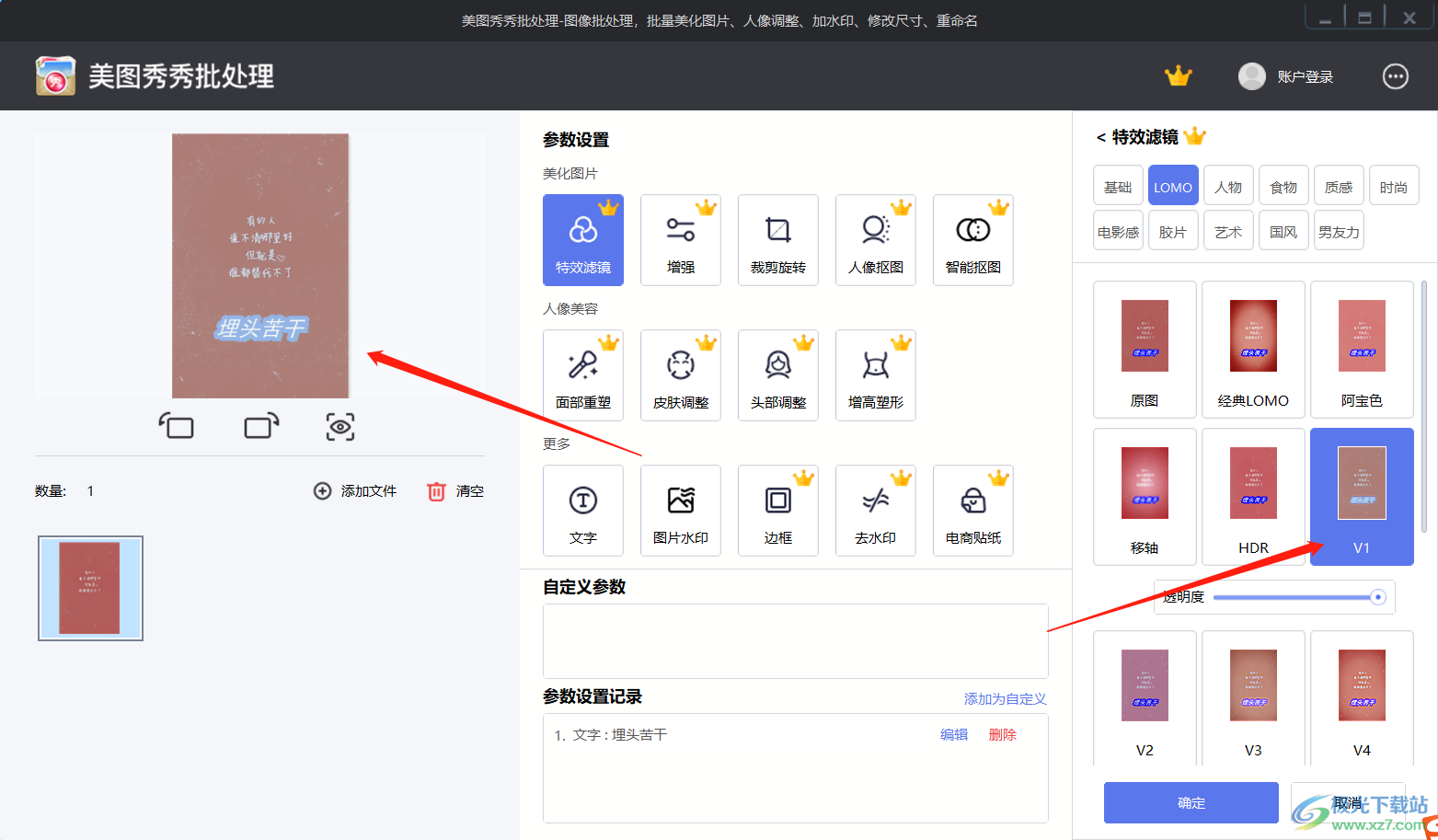Screen dimensions: 1438x840
Task: Switch to the 胶片 filter tab
Action: click(x=1173, y=232)
